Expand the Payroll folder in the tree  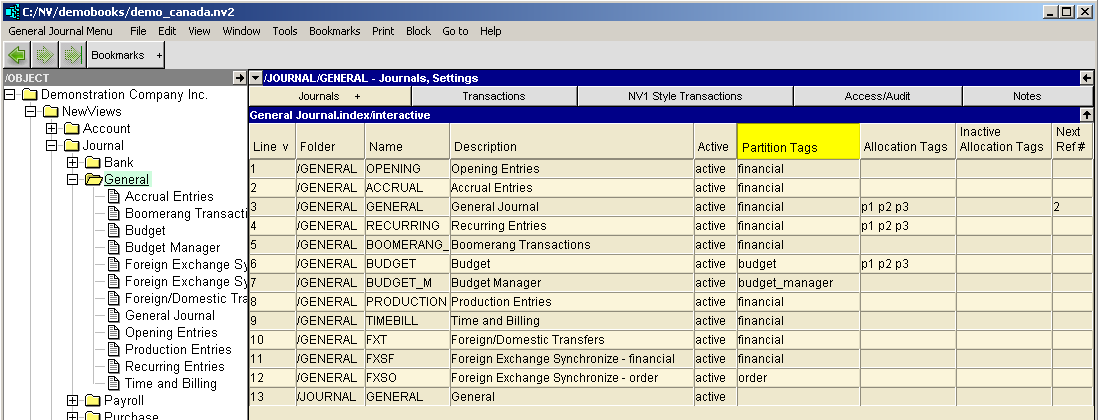[73, 400]
